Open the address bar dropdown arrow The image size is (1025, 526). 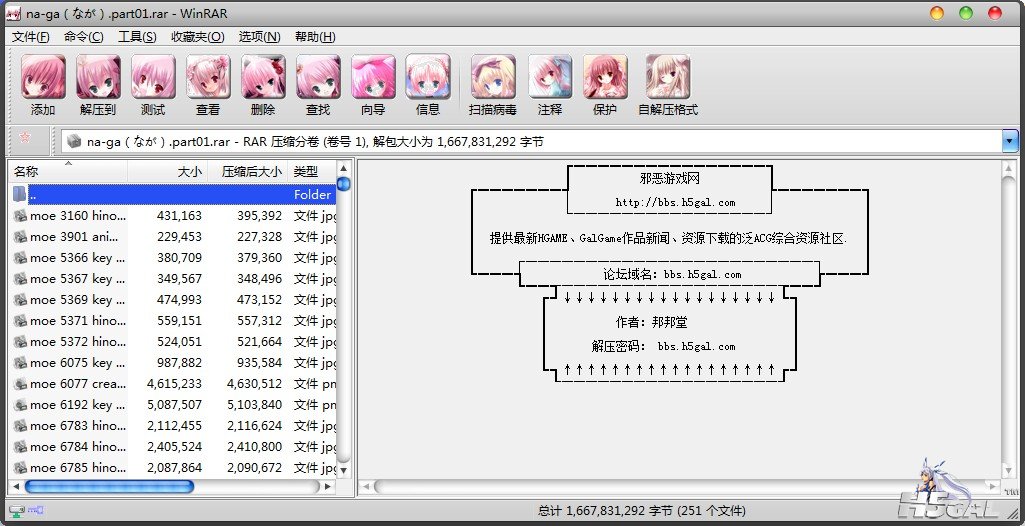[x=1010, y=141]
